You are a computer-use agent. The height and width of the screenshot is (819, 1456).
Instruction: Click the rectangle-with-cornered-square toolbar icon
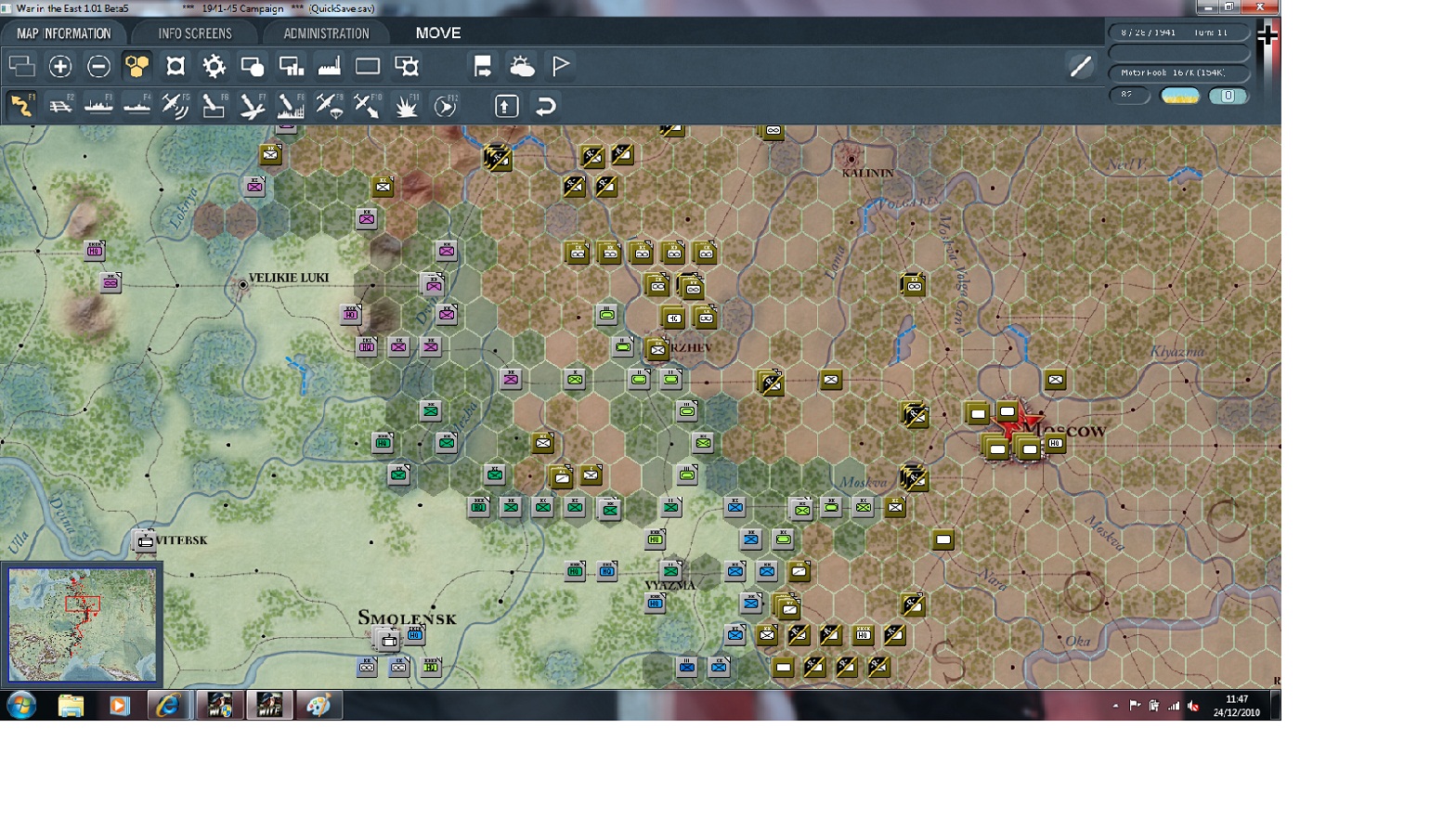pyautogui.click(x=407, y=66)
